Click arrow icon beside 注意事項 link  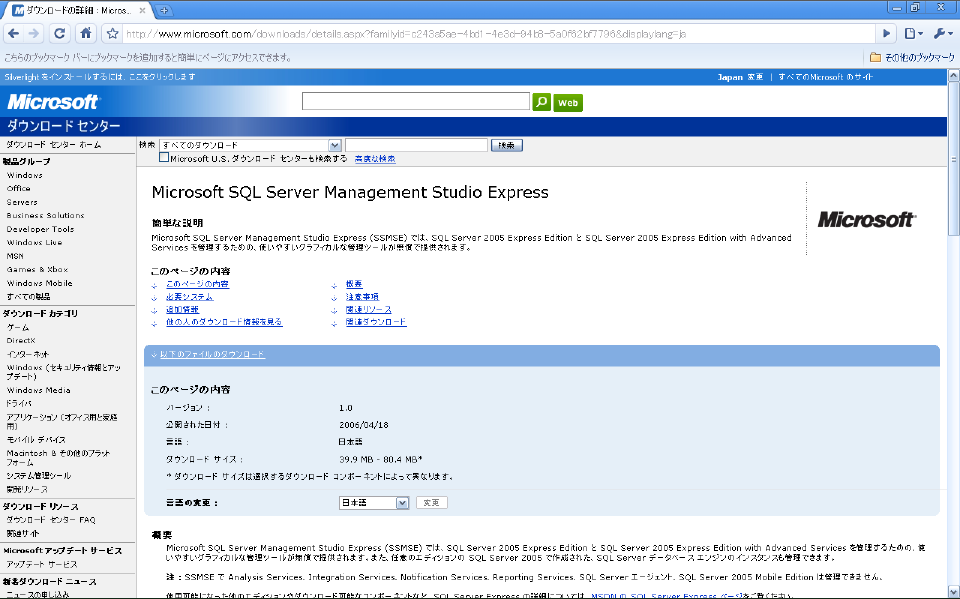pyautogui.click(x=334, y=298)
